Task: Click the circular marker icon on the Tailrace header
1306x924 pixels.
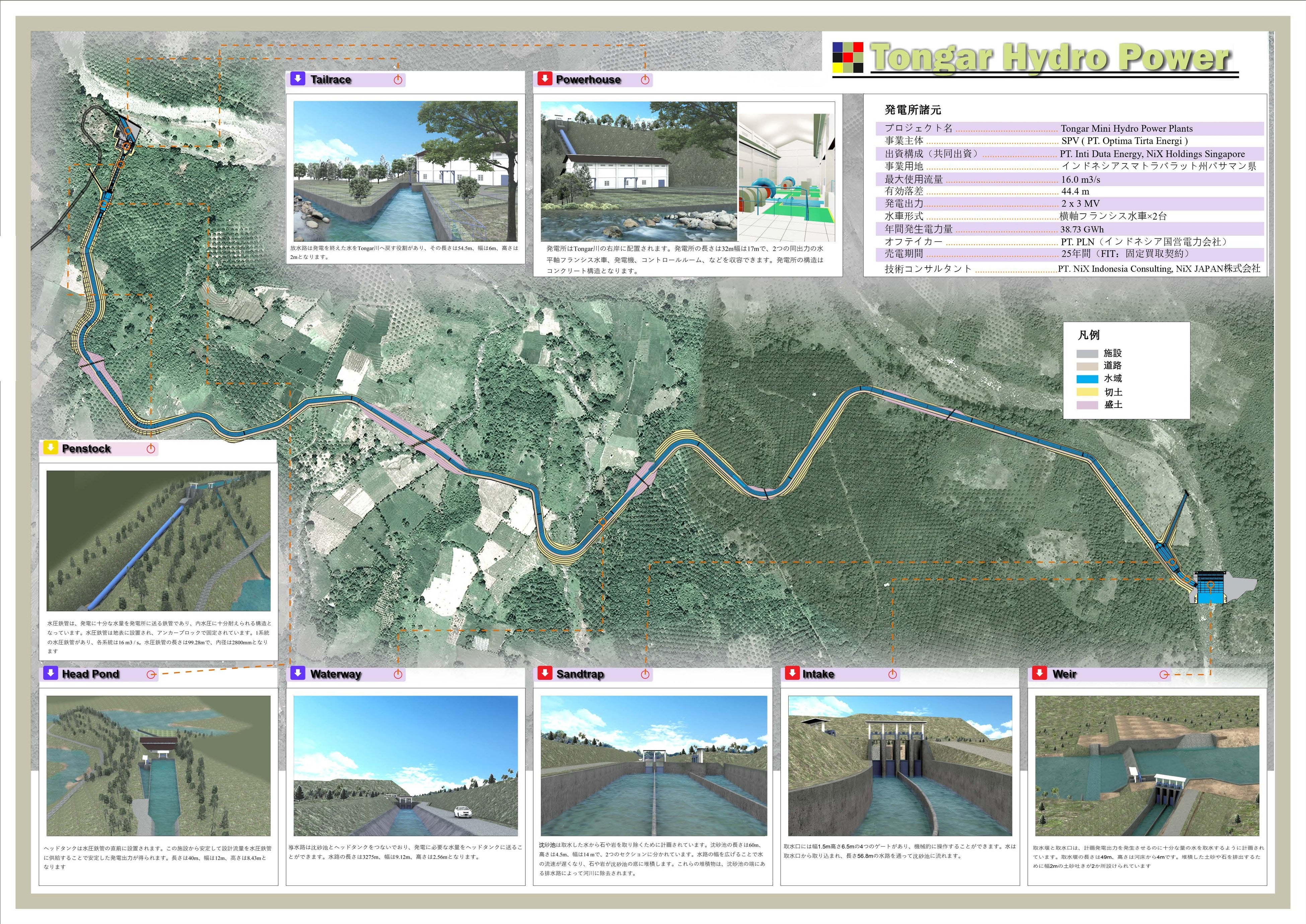Action: click(x=398, y=80)
